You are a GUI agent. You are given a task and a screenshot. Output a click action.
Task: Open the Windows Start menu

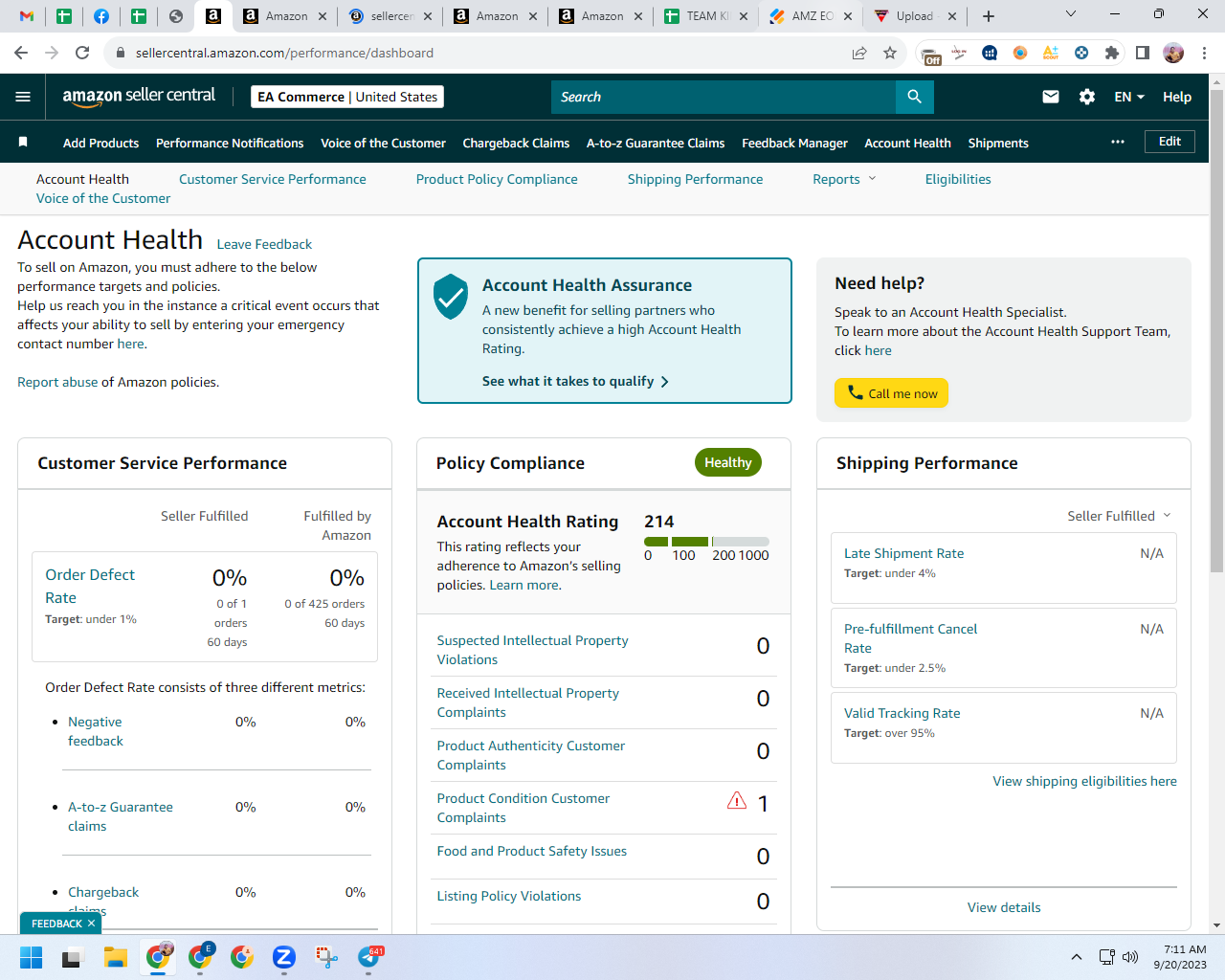coord(31,957)
